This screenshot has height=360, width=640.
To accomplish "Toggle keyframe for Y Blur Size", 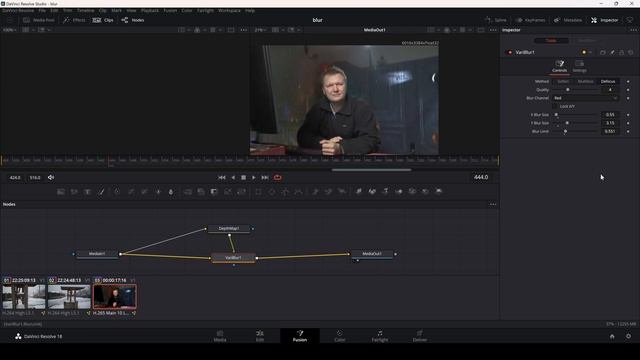I will click(628, 123).
